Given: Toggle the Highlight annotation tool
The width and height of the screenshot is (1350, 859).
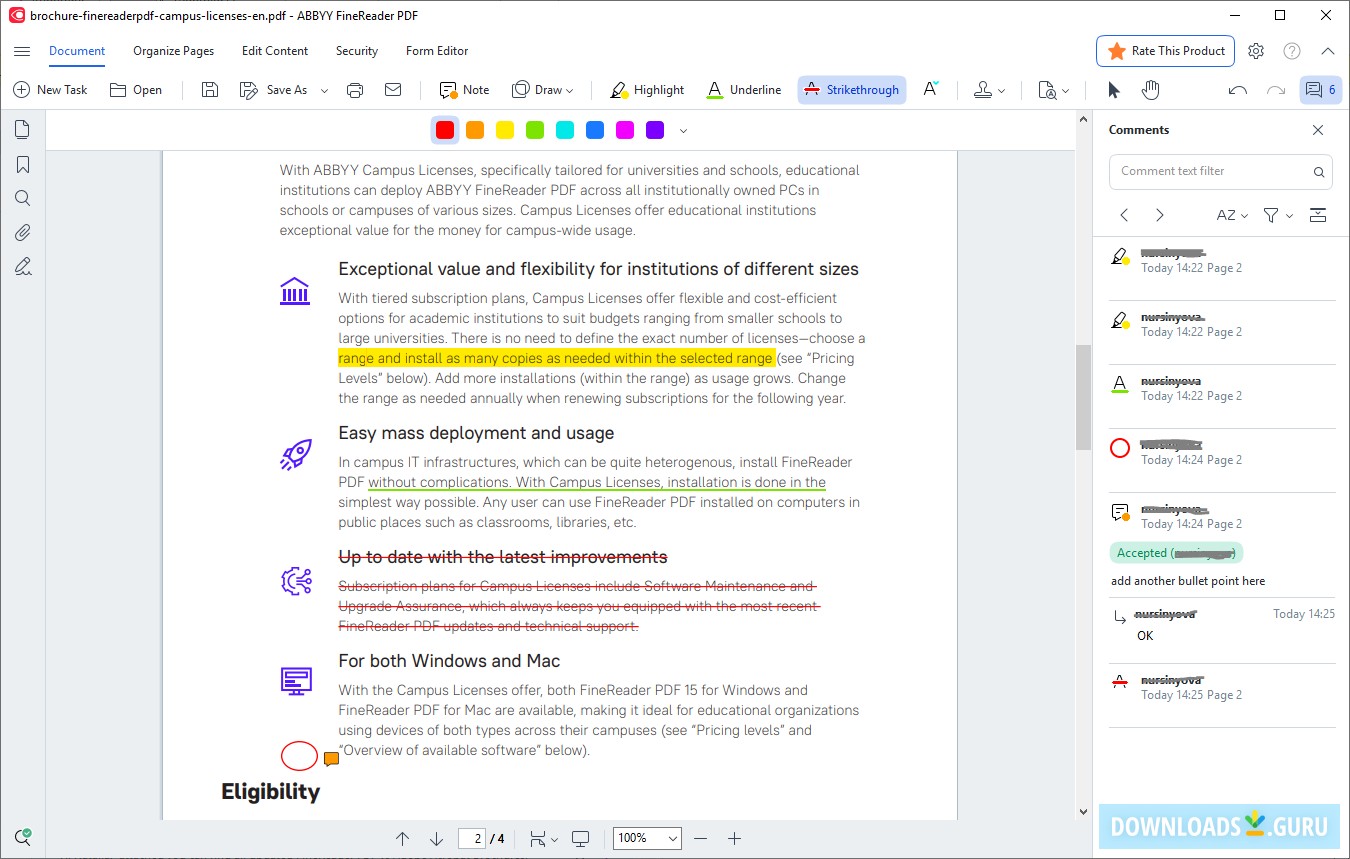Looking at the screenshot, I should tap(647, 90).
